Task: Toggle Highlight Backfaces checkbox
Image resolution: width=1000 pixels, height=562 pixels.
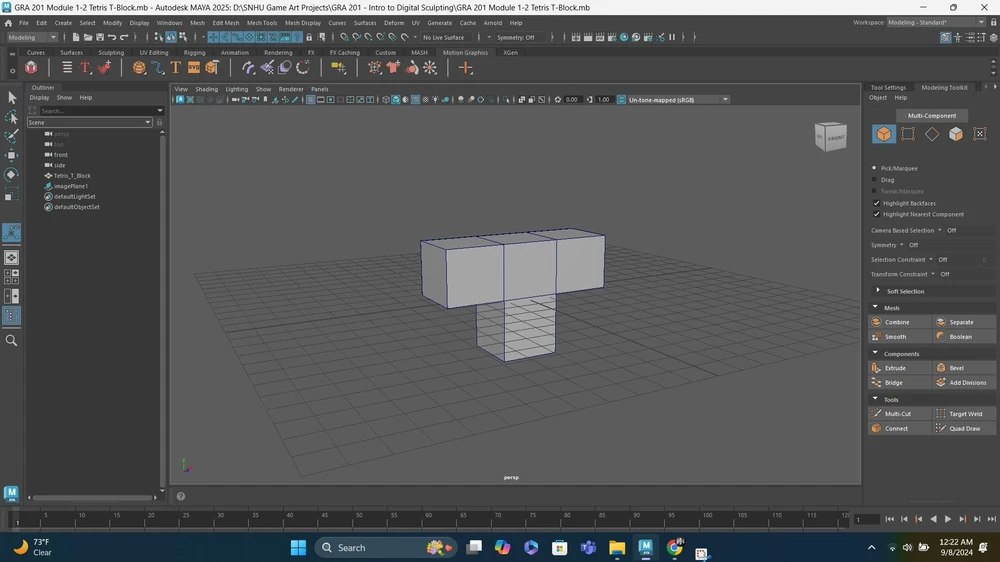Action: 877,203
